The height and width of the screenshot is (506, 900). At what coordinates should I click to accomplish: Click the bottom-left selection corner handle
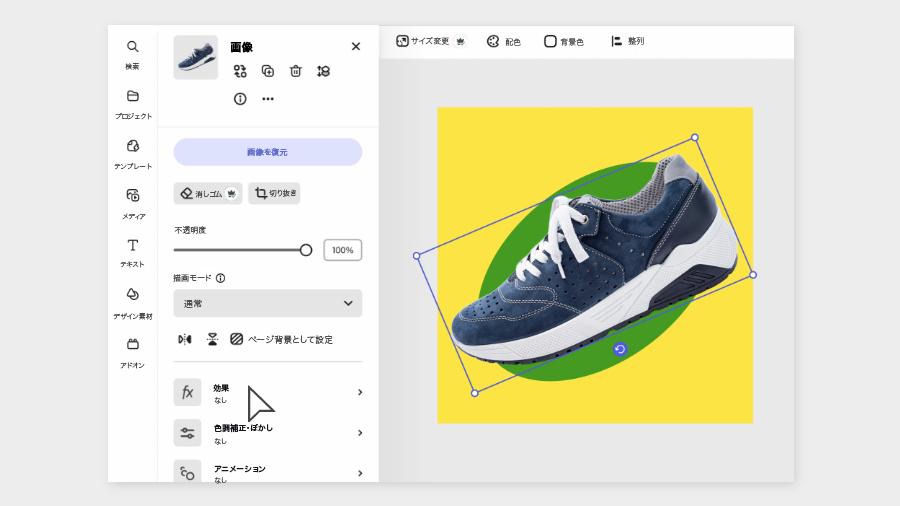(x=475, y=394)
